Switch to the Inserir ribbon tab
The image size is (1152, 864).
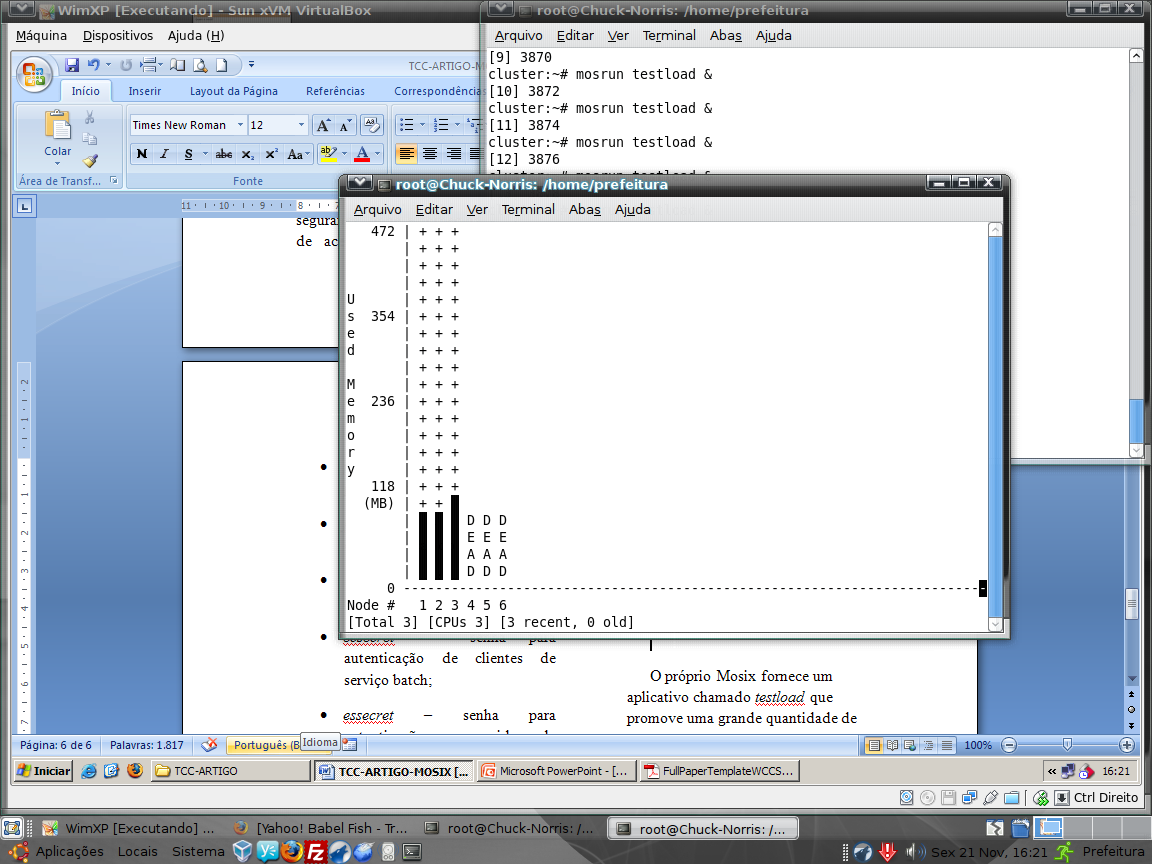point(145,91)
